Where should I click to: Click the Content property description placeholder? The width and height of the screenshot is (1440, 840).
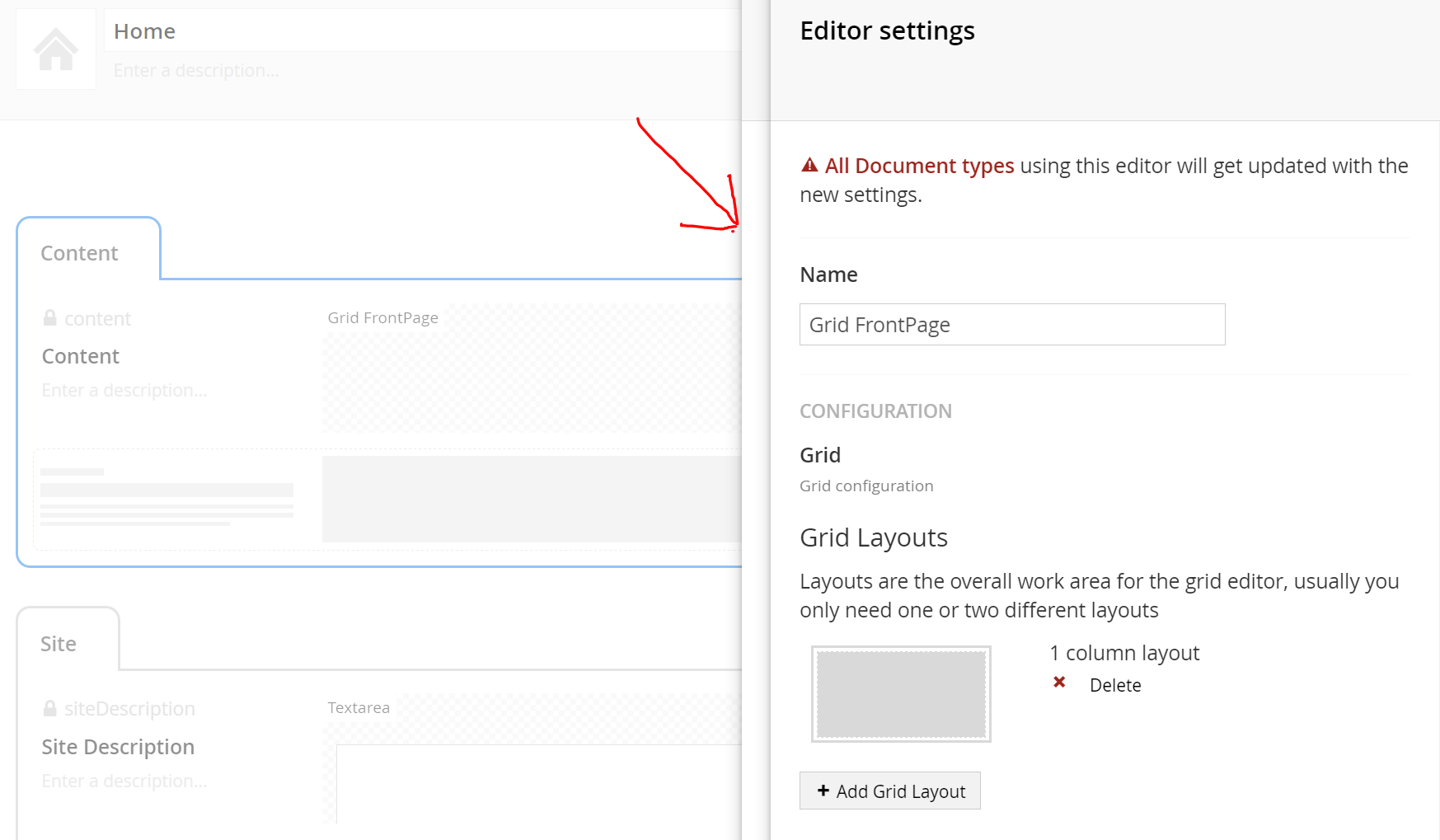coord(124,391)
